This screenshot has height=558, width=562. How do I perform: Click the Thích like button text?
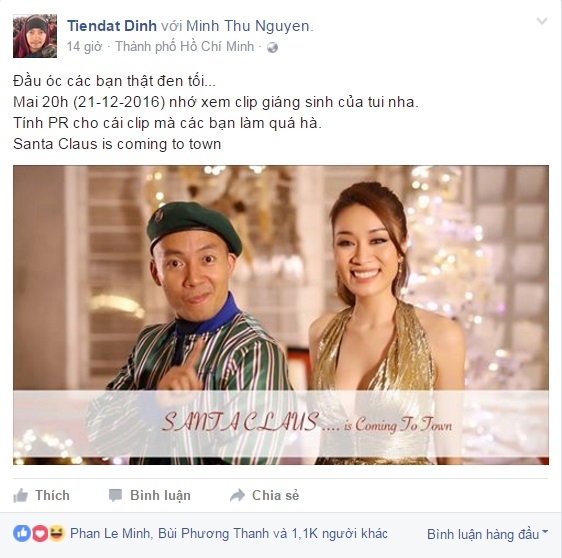52,495
